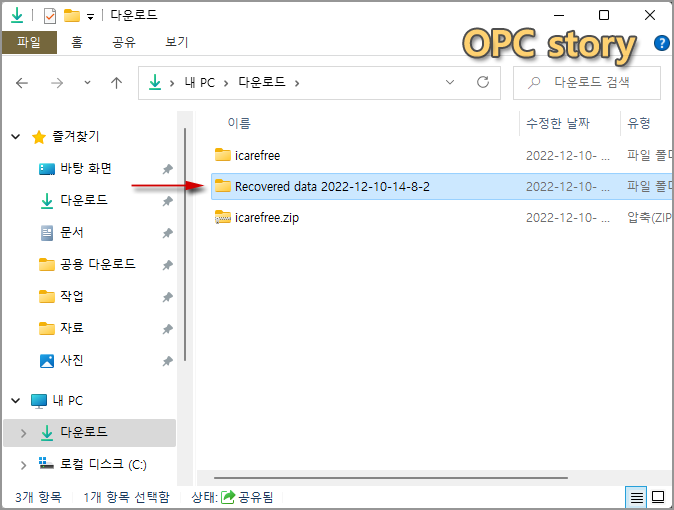Click the address bar download location icon
Viewport: 674px width, 510px height.
point(155,82)
